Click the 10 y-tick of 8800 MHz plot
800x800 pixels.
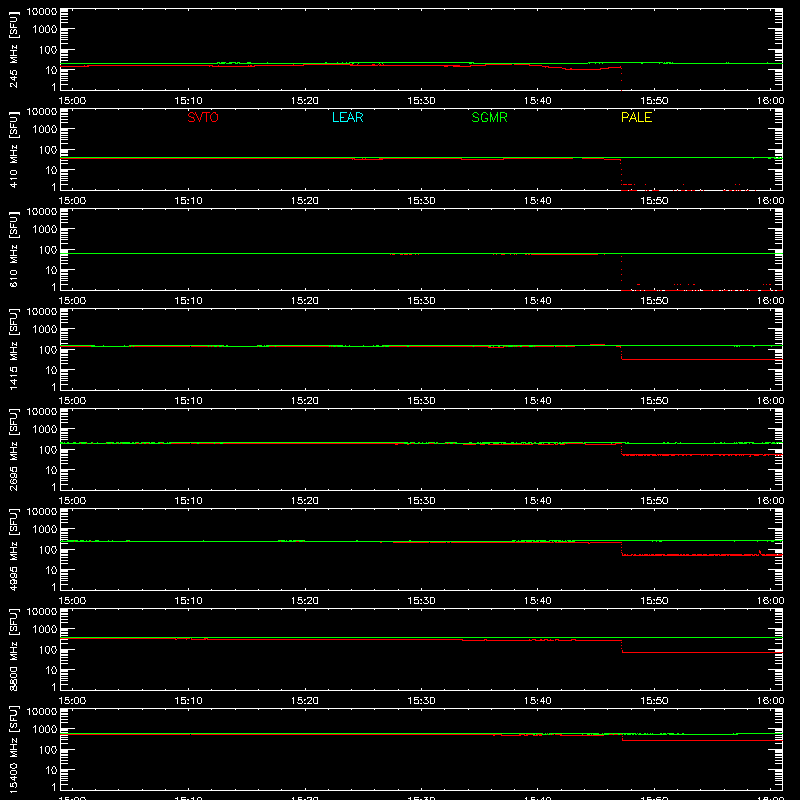coord(51,670)
